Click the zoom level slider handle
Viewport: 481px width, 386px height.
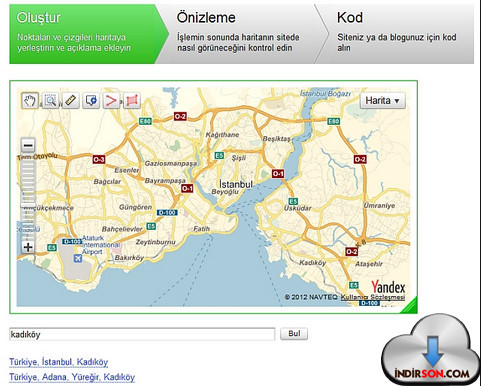tap(28, 204)
